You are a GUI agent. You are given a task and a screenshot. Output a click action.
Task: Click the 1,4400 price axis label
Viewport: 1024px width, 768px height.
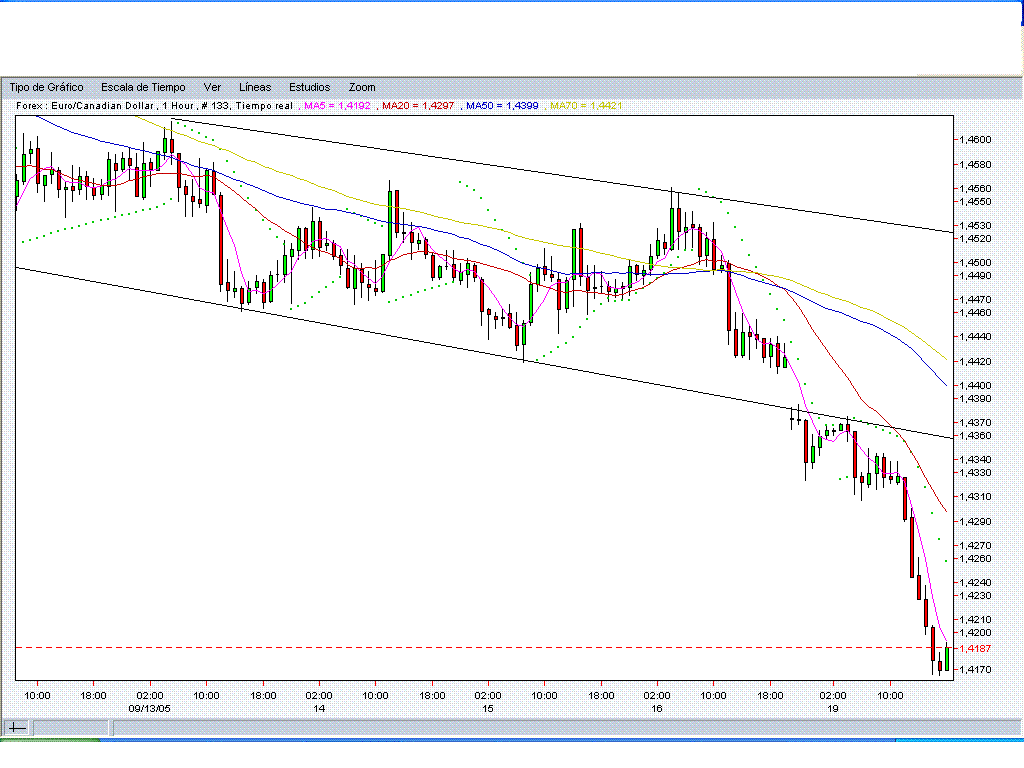coord(976,386)
